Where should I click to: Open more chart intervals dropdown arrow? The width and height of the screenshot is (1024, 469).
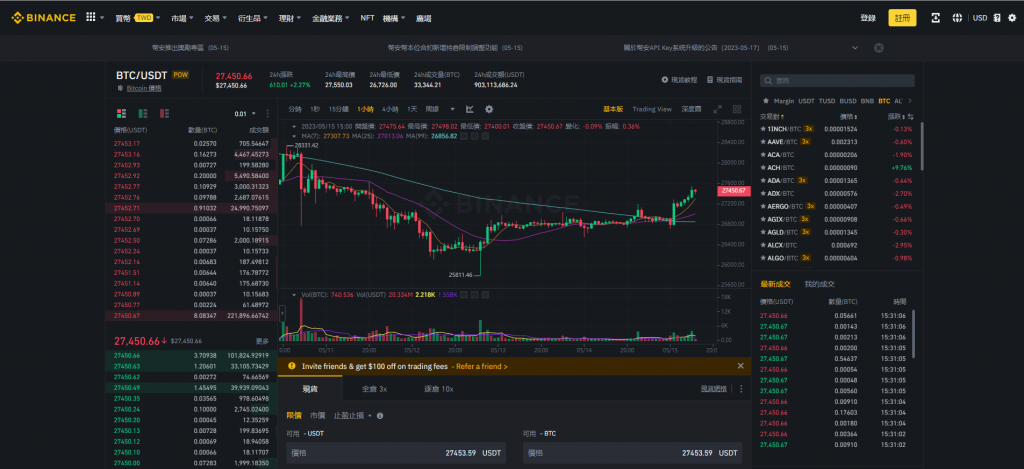point(453,109)
